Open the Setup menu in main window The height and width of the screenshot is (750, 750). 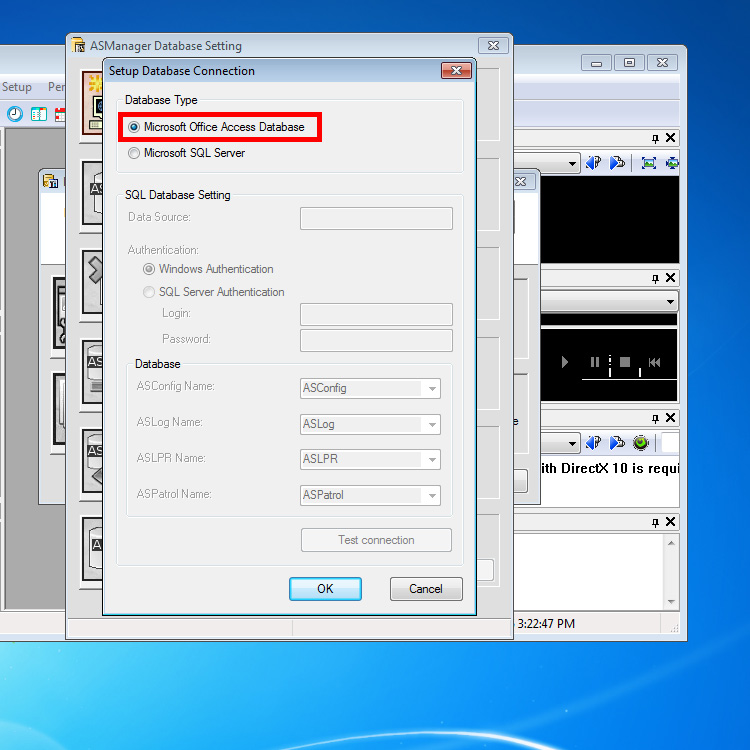(x=17, y=87)
